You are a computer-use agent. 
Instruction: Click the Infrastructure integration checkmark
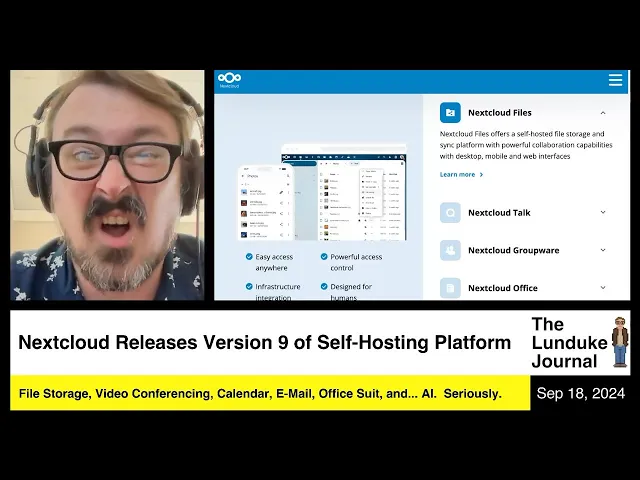(x=249, y=287)
